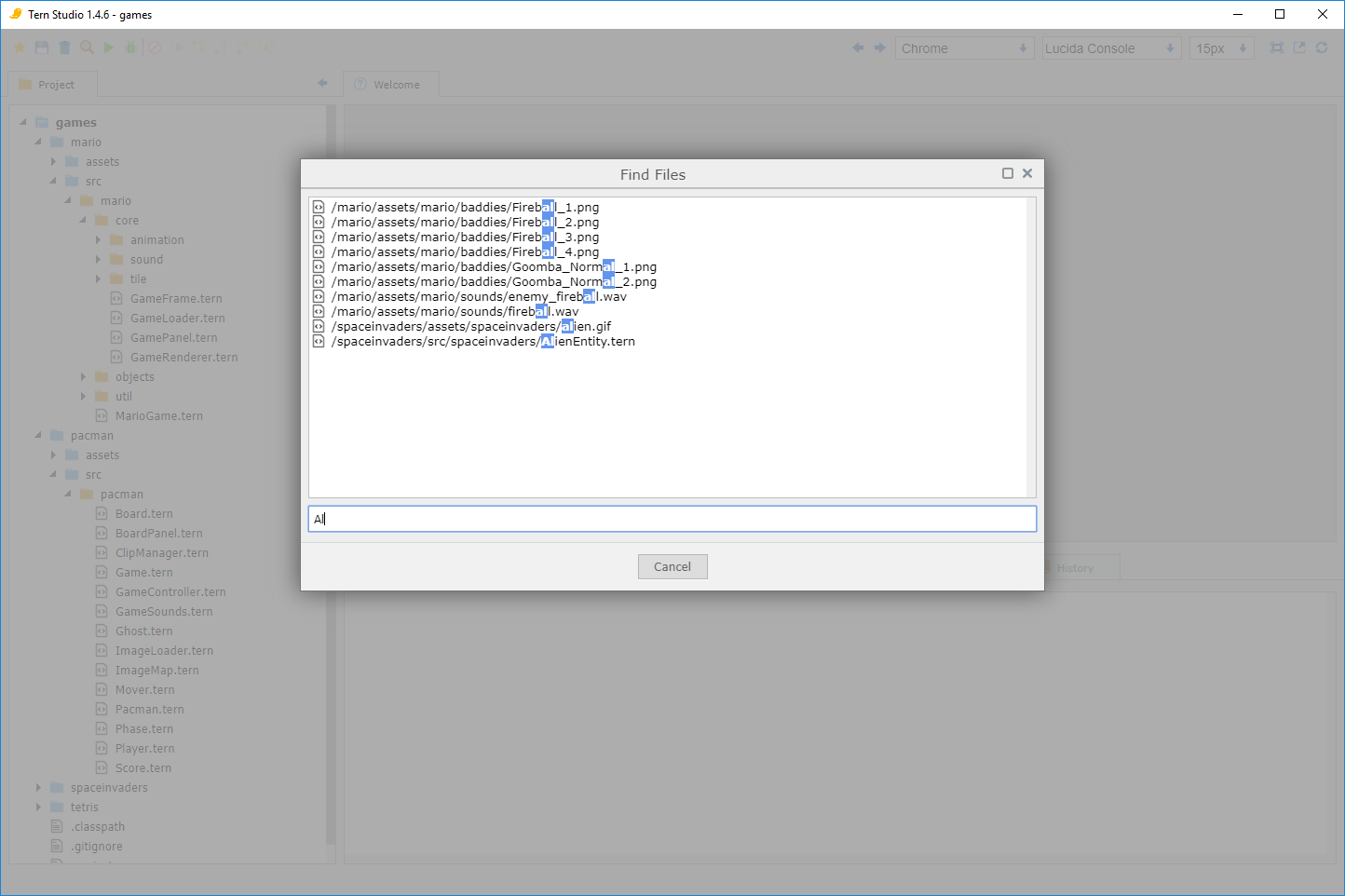This screenshot has height=896, width=1345.
Task: Select .gitignore in project tree
Action: (96, 846)
